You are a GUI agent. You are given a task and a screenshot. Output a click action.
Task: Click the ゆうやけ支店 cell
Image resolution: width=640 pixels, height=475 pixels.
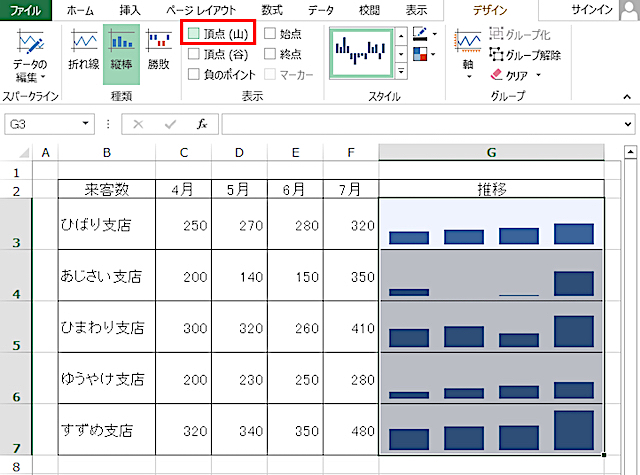[107, 378]
